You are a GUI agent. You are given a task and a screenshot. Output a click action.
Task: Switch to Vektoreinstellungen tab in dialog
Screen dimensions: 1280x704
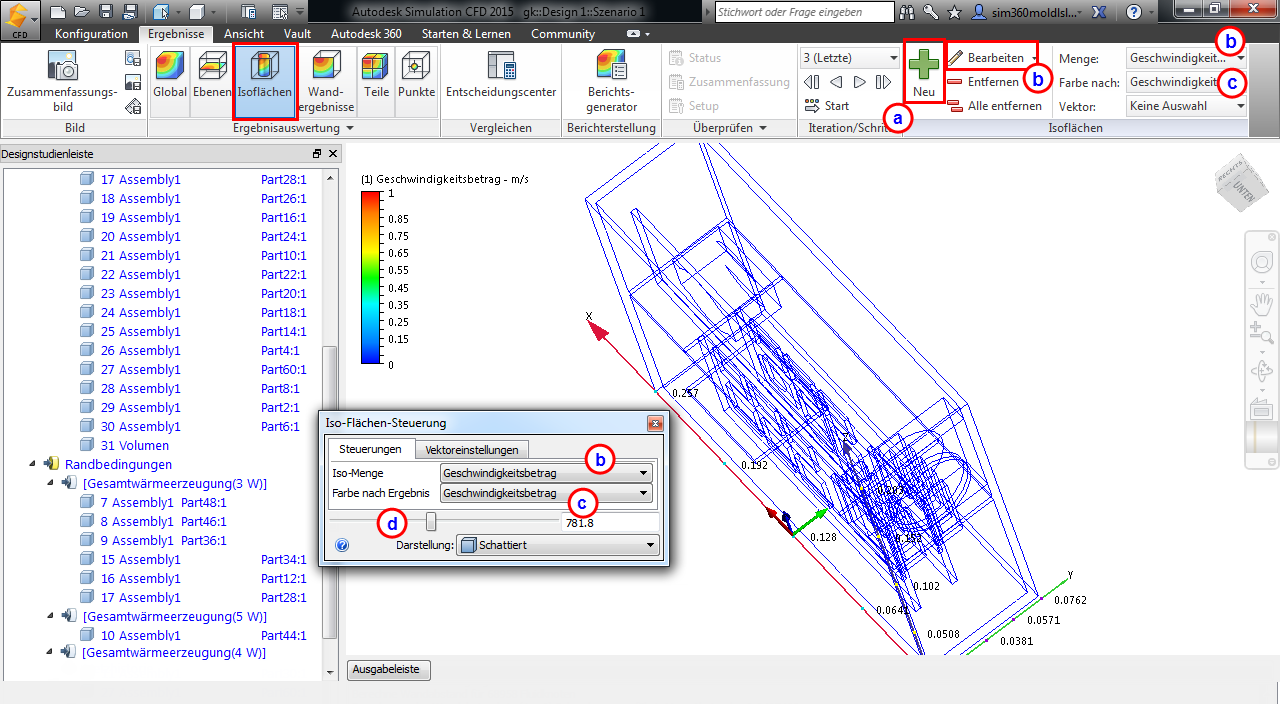(x=471, y=450)
